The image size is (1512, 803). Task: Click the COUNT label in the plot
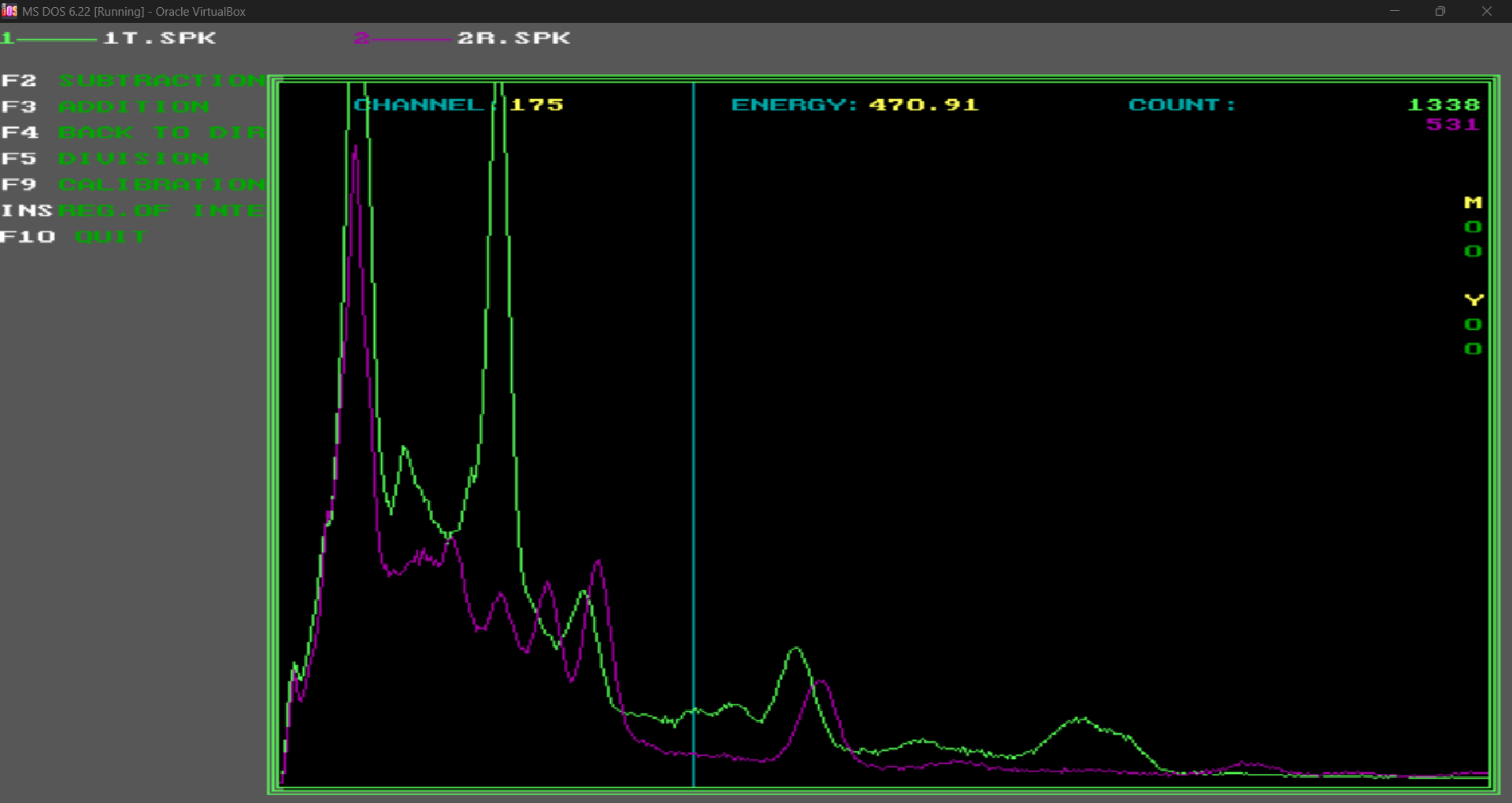pos(1181,105)
